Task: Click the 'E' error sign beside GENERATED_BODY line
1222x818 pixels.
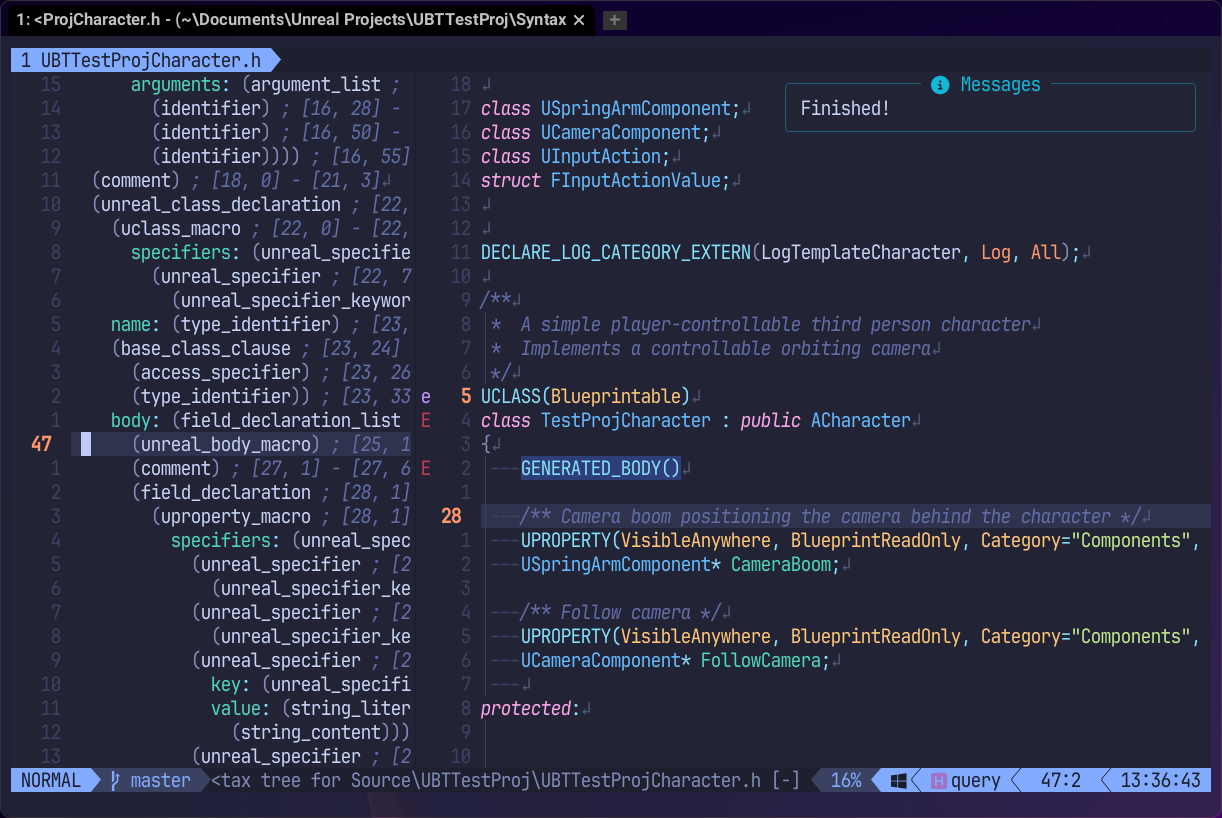Action: (x=426, y=468)
